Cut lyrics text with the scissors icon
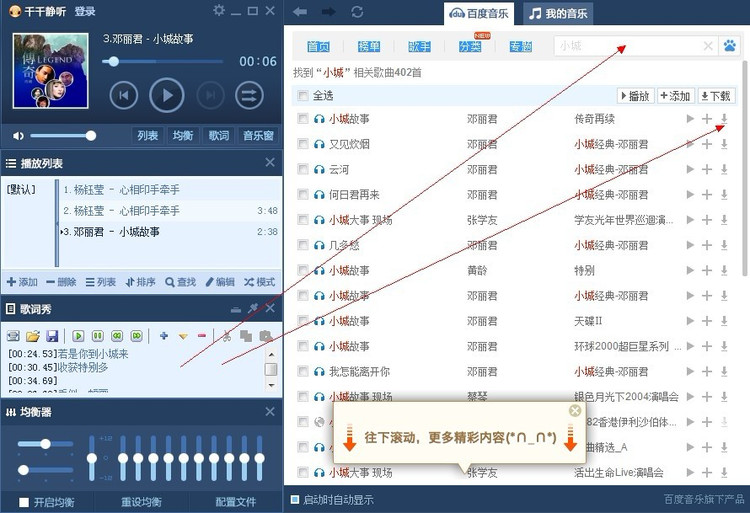Screen dimensions: 750x513 [x=227, y=336]
